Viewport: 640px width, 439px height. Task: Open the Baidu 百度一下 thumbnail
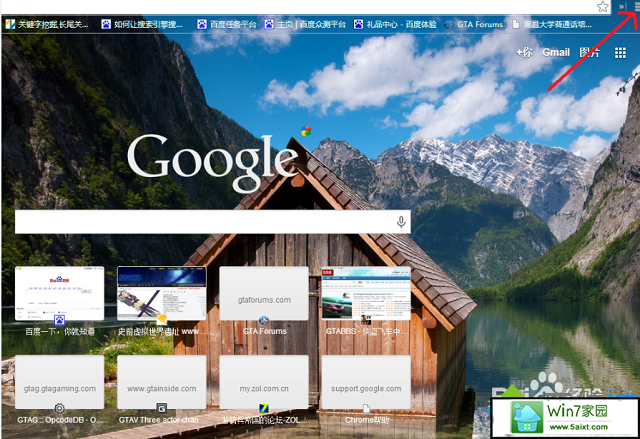[x=60, y=293]
